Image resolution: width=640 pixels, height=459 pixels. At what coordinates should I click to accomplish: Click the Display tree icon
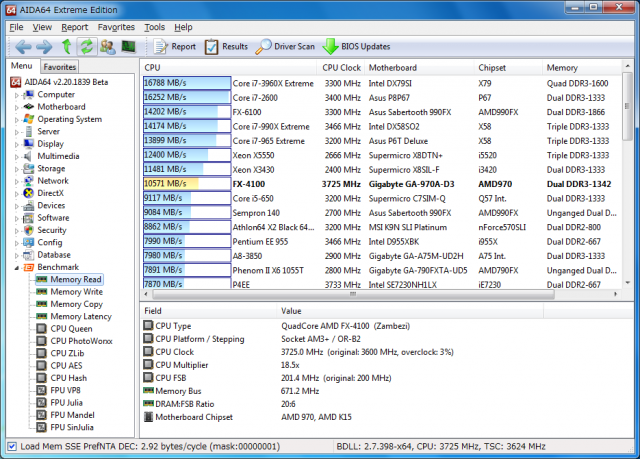[29, 144]
